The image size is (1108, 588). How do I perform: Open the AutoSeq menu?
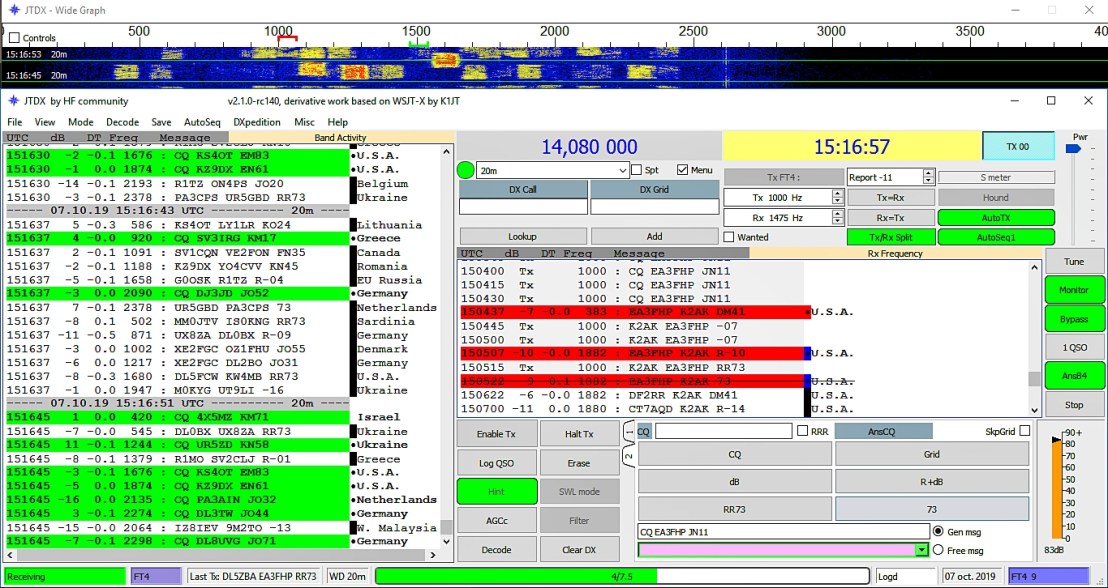tap(202, 122)
